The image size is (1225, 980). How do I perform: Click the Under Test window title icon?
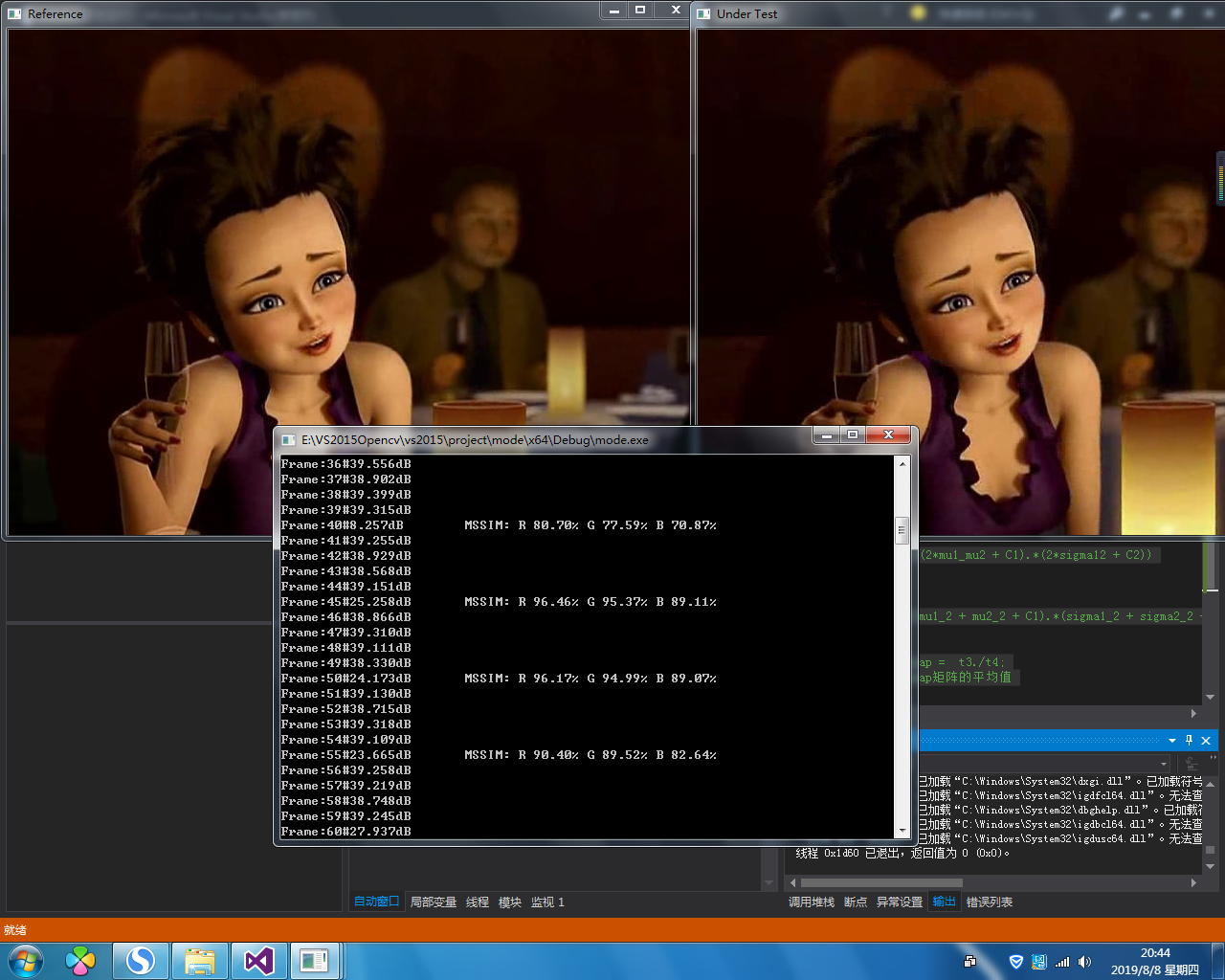tap(703, 13)
